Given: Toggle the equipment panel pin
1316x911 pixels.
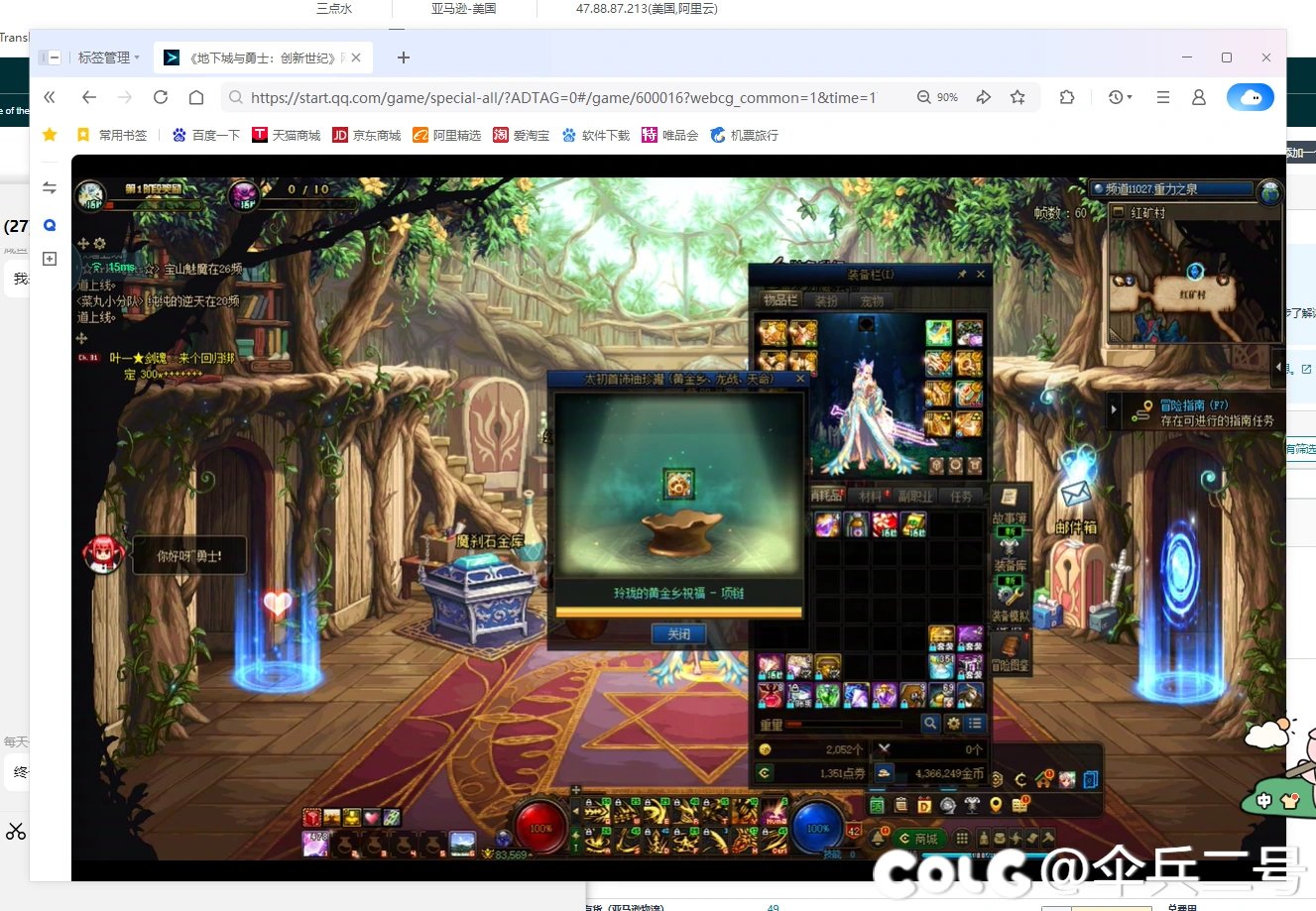Looking at the screenshot, I should point(962,275).
